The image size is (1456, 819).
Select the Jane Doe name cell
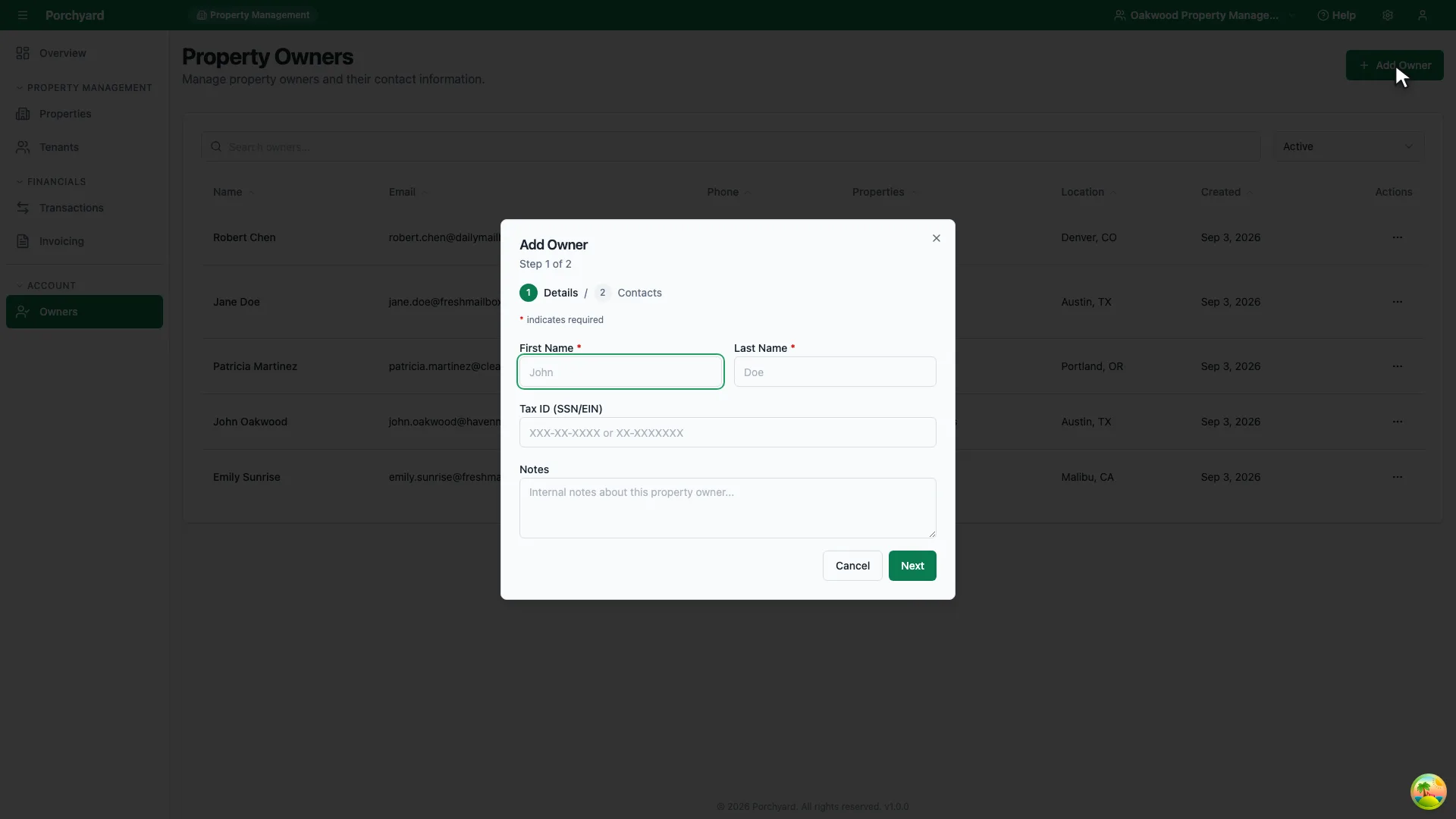pyautogui.click(x=237, y=302)
